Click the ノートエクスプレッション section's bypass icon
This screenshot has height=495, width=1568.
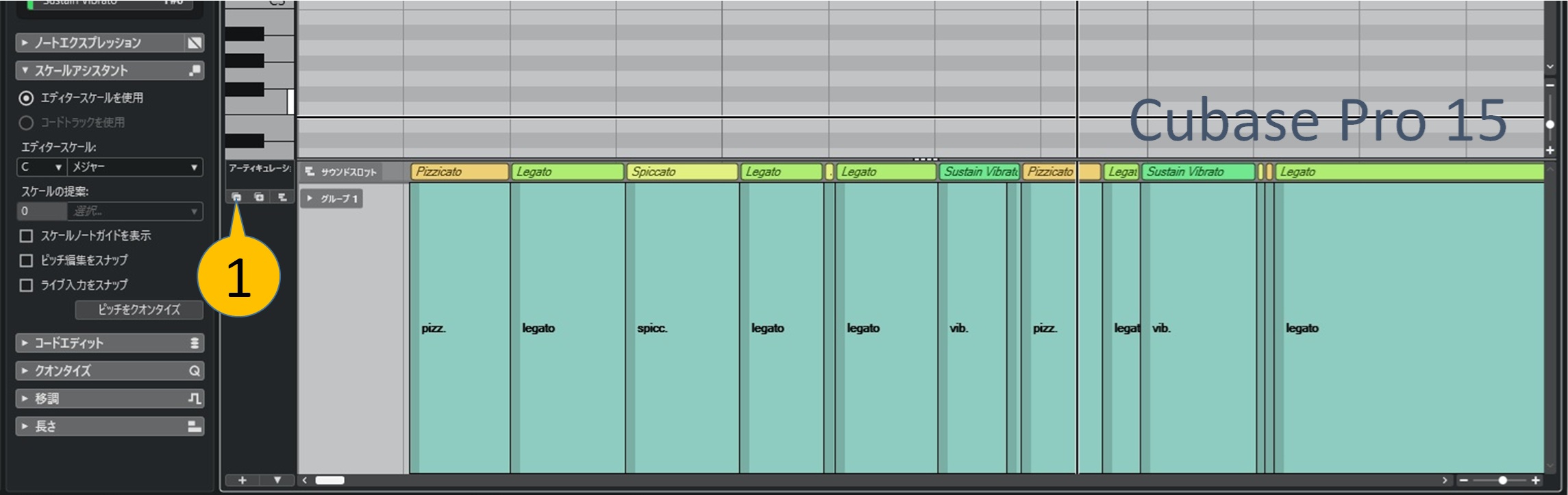click(x=195, y=43)
